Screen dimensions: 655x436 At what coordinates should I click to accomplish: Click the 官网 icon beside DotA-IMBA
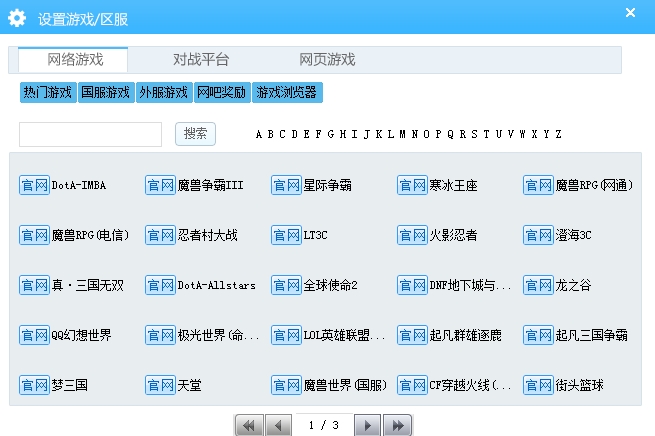34,185
